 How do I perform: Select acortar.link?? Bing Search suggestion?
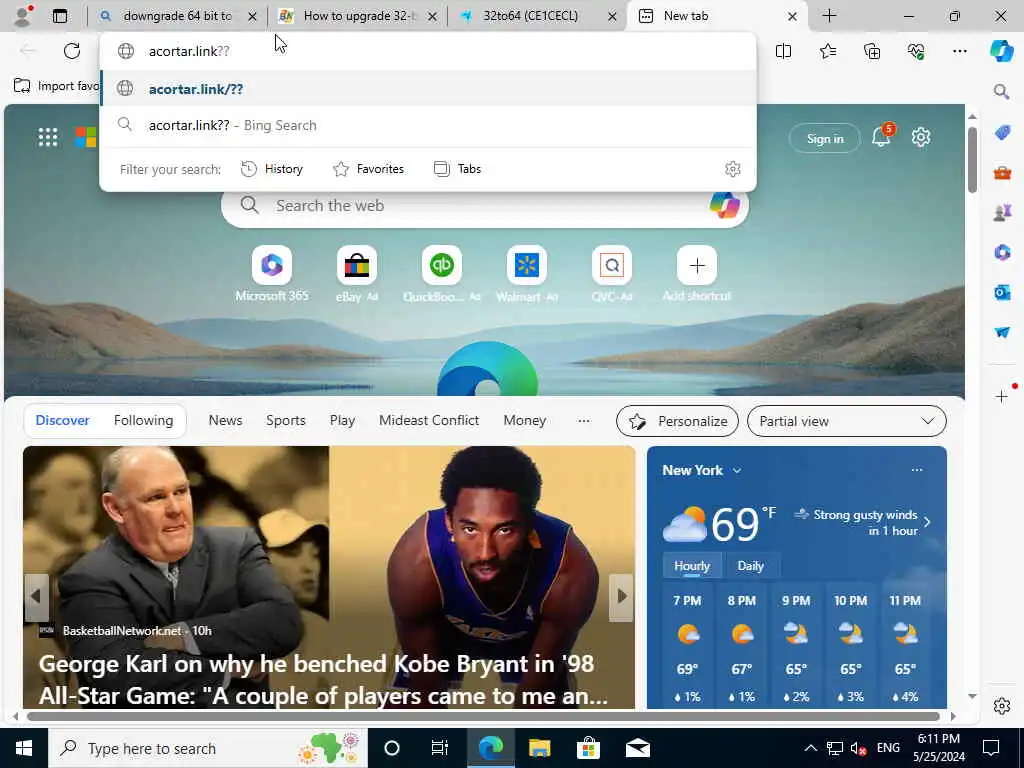(428, 125)
